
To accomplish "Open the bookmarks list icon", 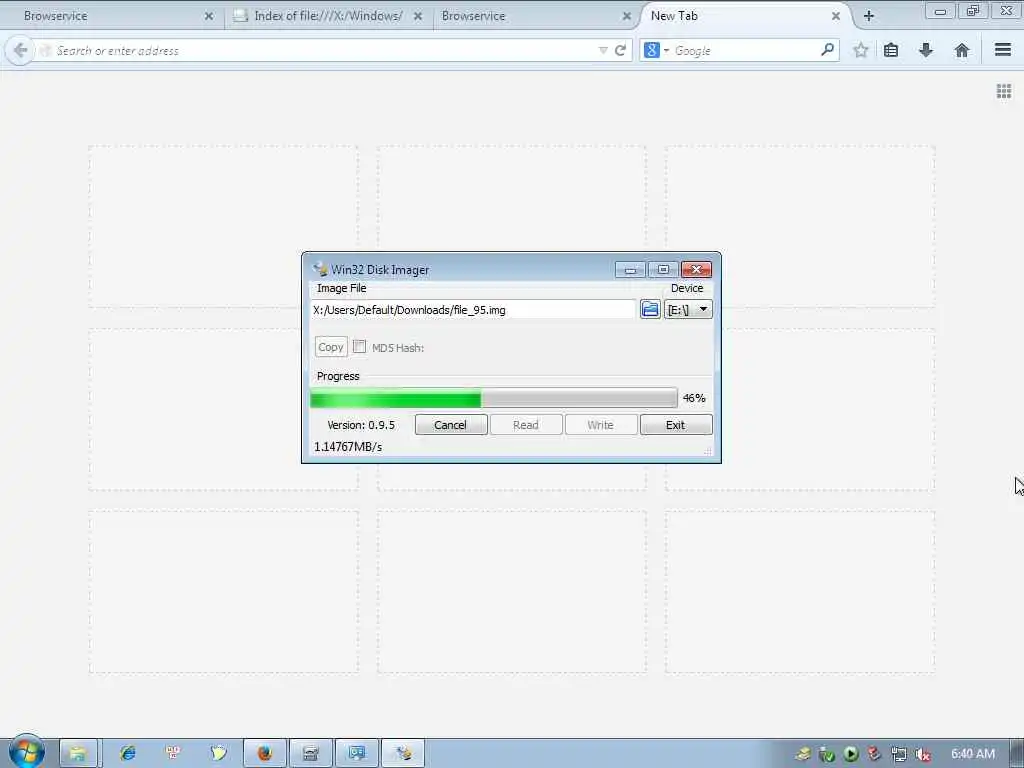I will point(891,50).
